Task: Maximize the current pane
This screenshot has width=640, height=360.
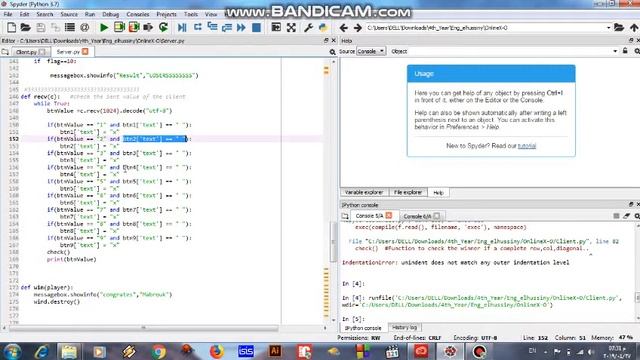Action: (276, 28)
